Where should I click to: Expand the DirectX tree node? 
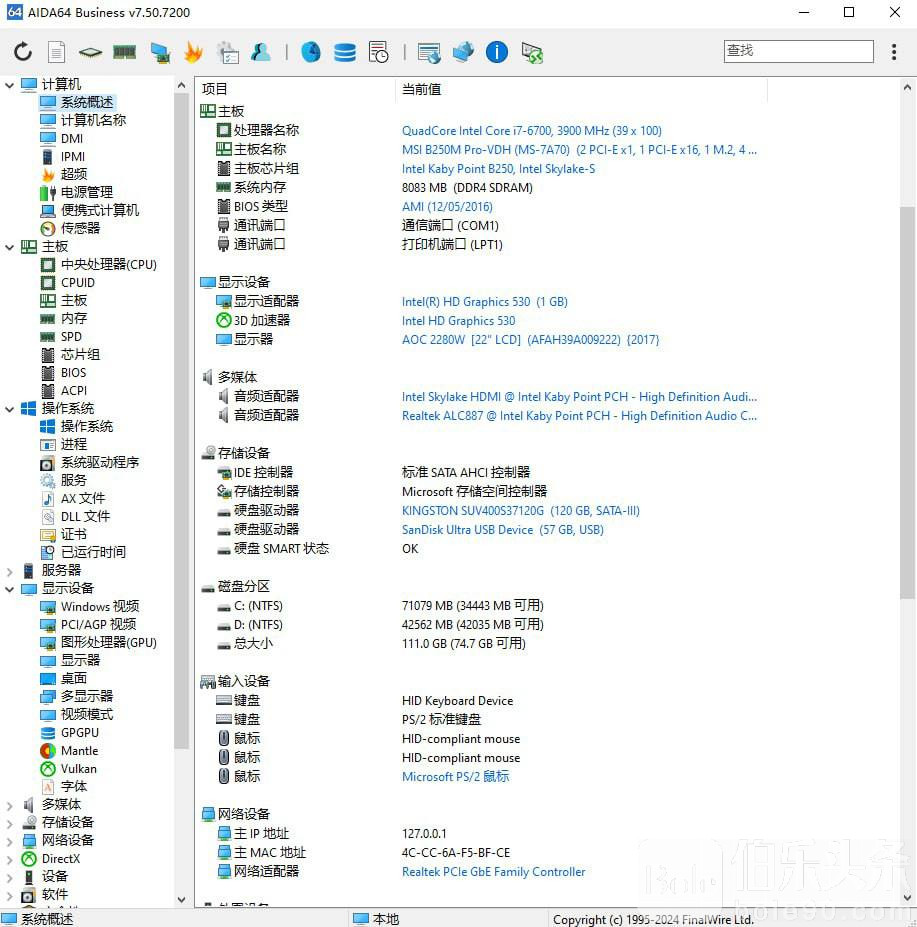[10, 859]
